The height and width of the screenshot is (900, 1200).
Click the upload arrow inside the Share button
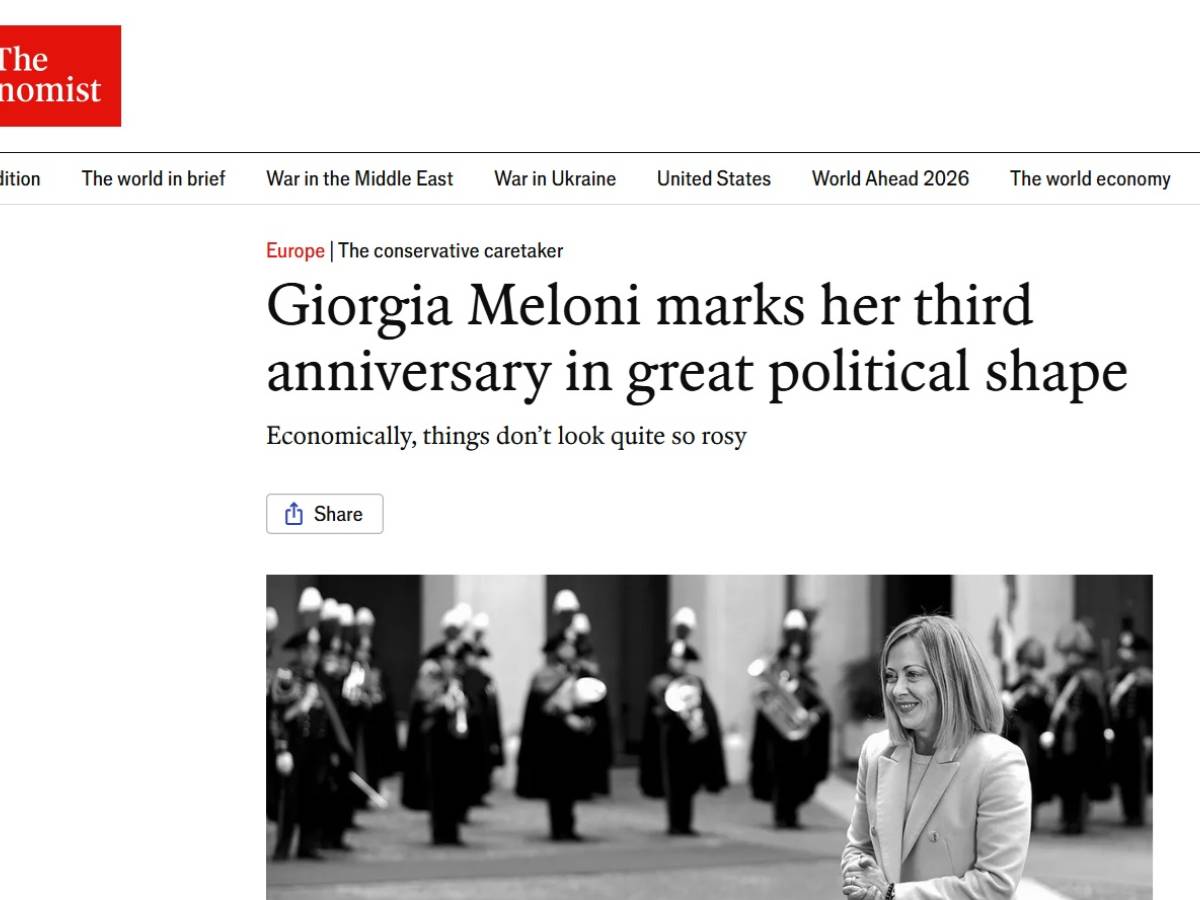click(x=294, y=513)
